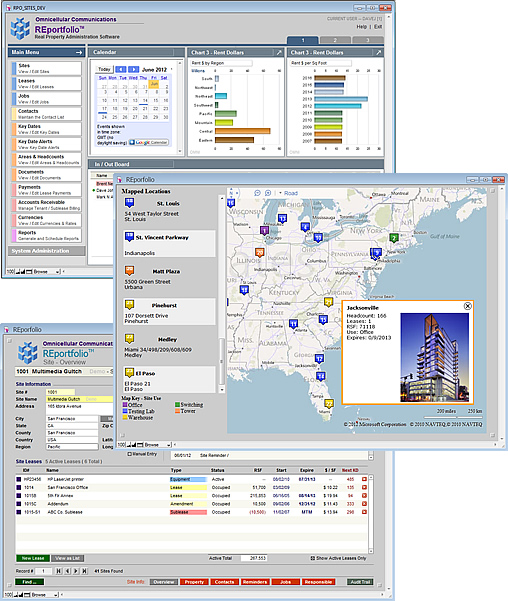Open the Contacts site info section
The width and height of the screenshot is (508, 601).
[x=224, y=582]
